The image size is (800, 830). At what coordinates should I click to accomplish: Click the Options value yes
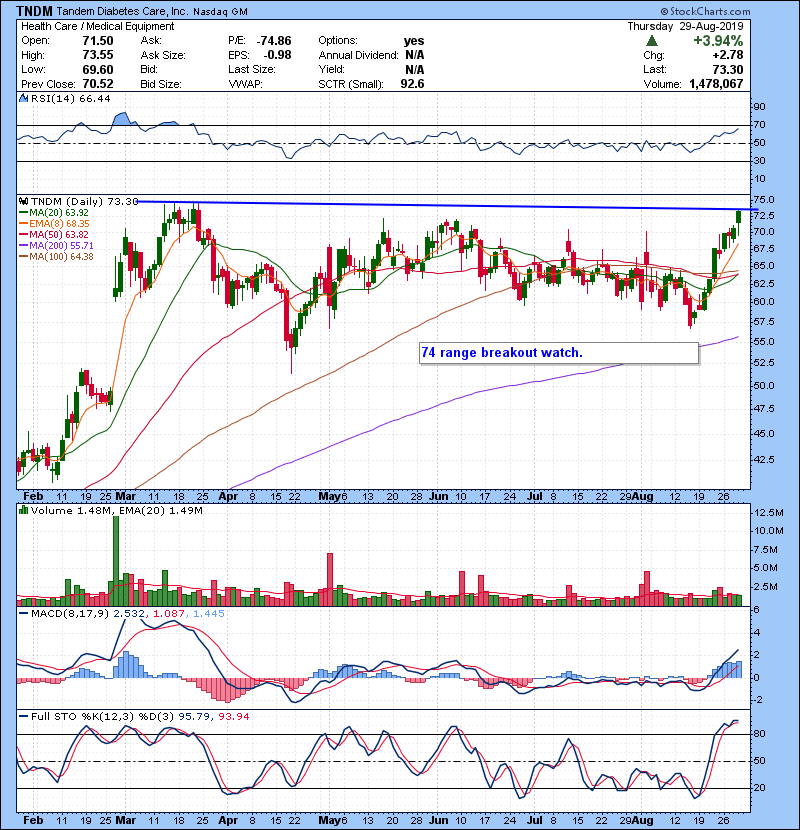click(x=414, y=41)
